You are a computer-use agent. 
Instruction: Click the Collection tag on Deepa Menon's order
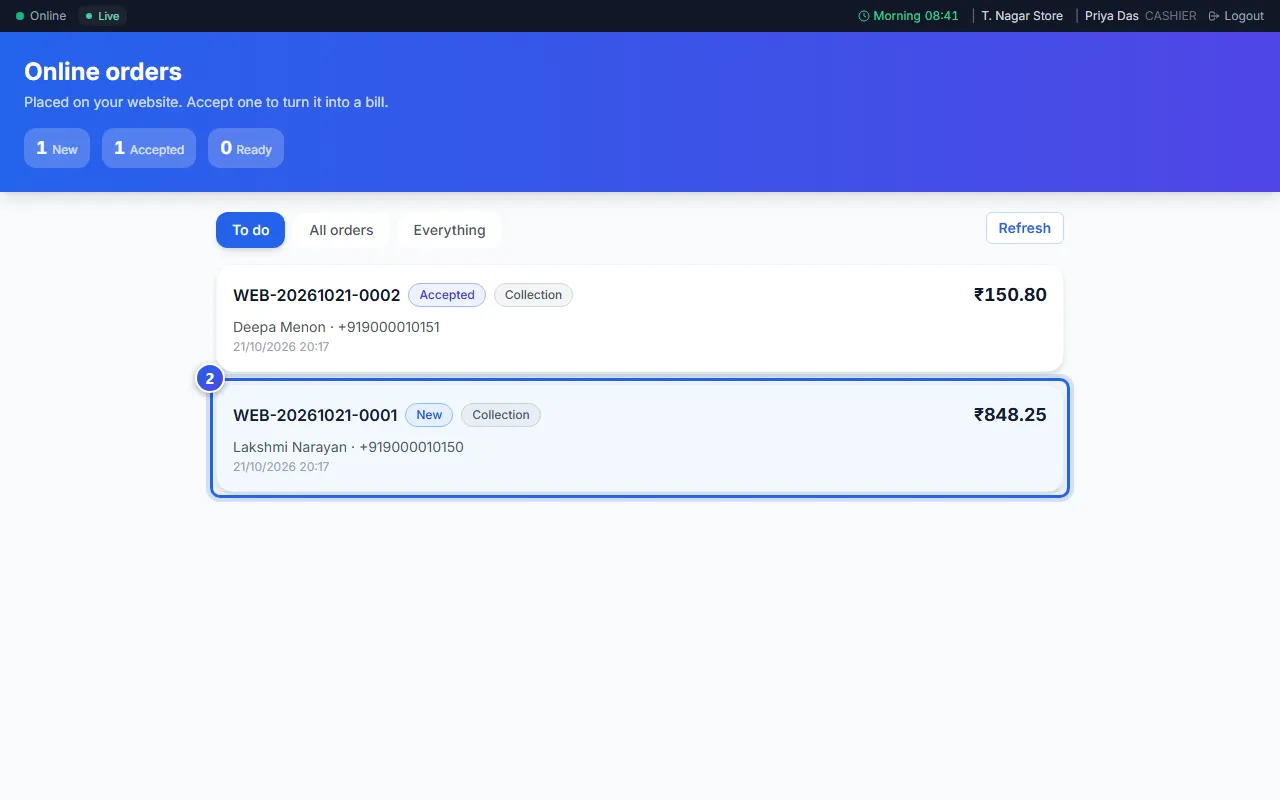point(533,295)
